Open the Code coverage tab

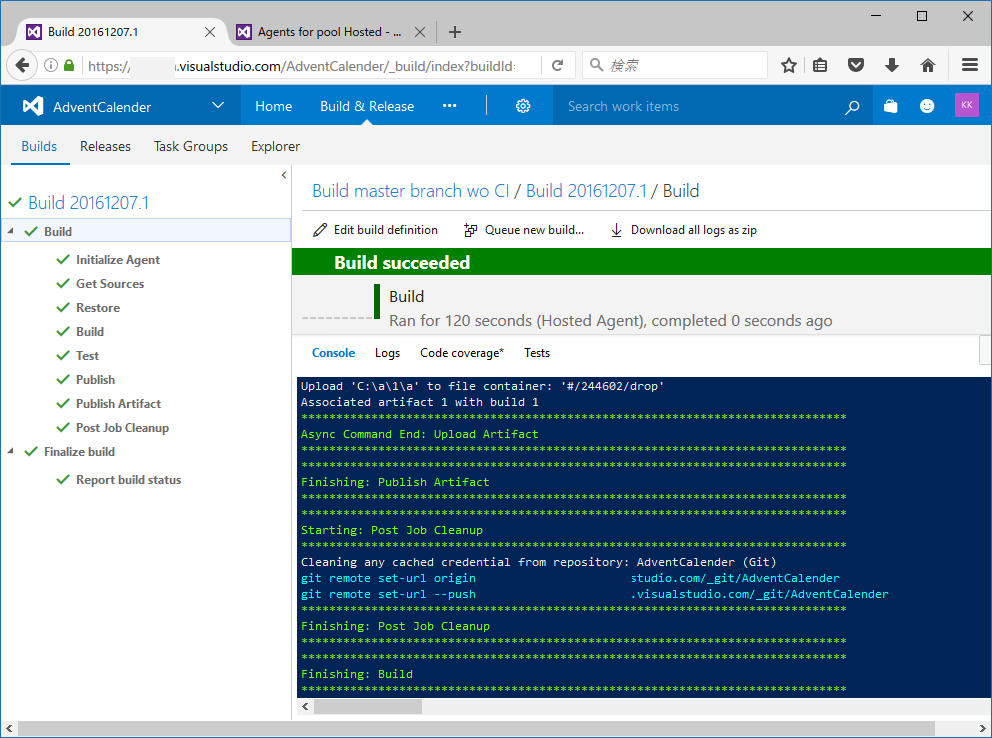[462, 353]
